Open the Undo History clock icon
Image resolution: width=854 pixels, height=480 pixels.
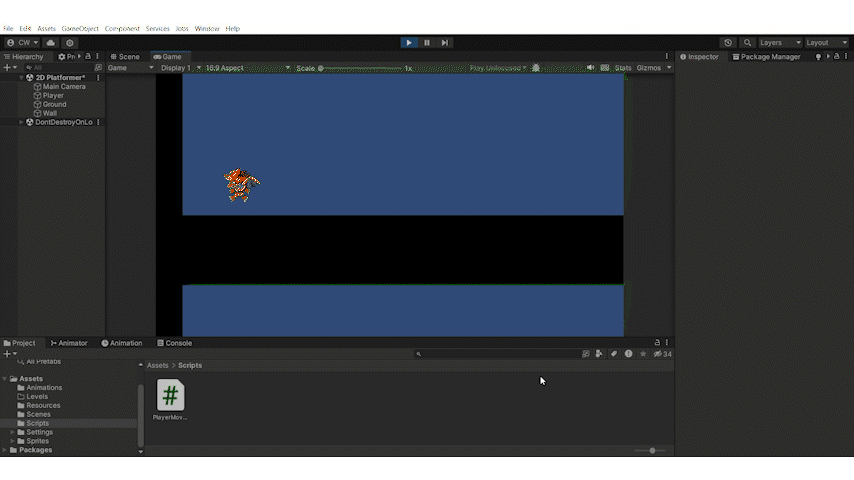pos(728,42)
